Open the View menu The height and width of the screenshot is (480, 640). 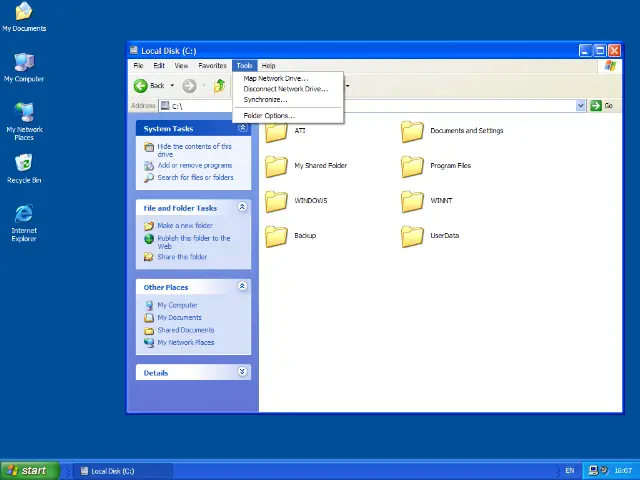click(181, 66)
